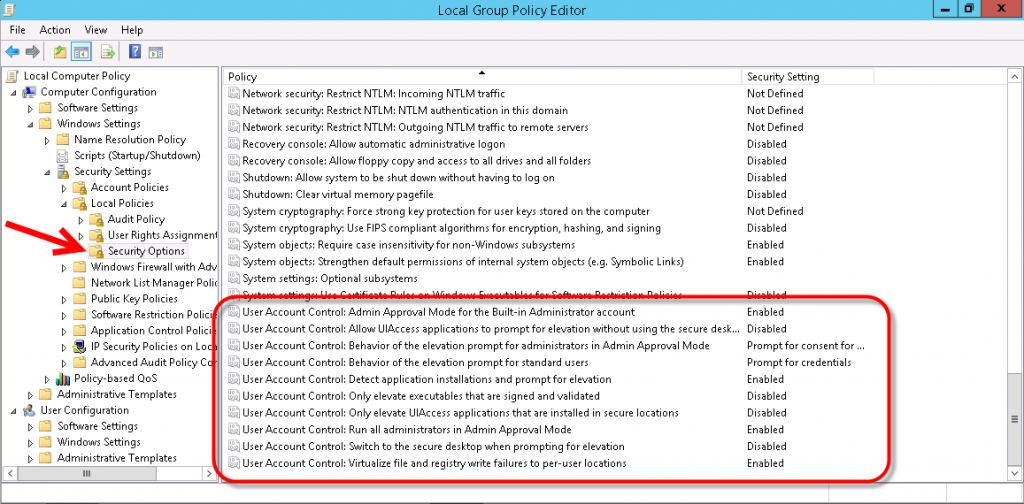
Task: Click the policy list scroll up arrow
Action: point(1015,76)
